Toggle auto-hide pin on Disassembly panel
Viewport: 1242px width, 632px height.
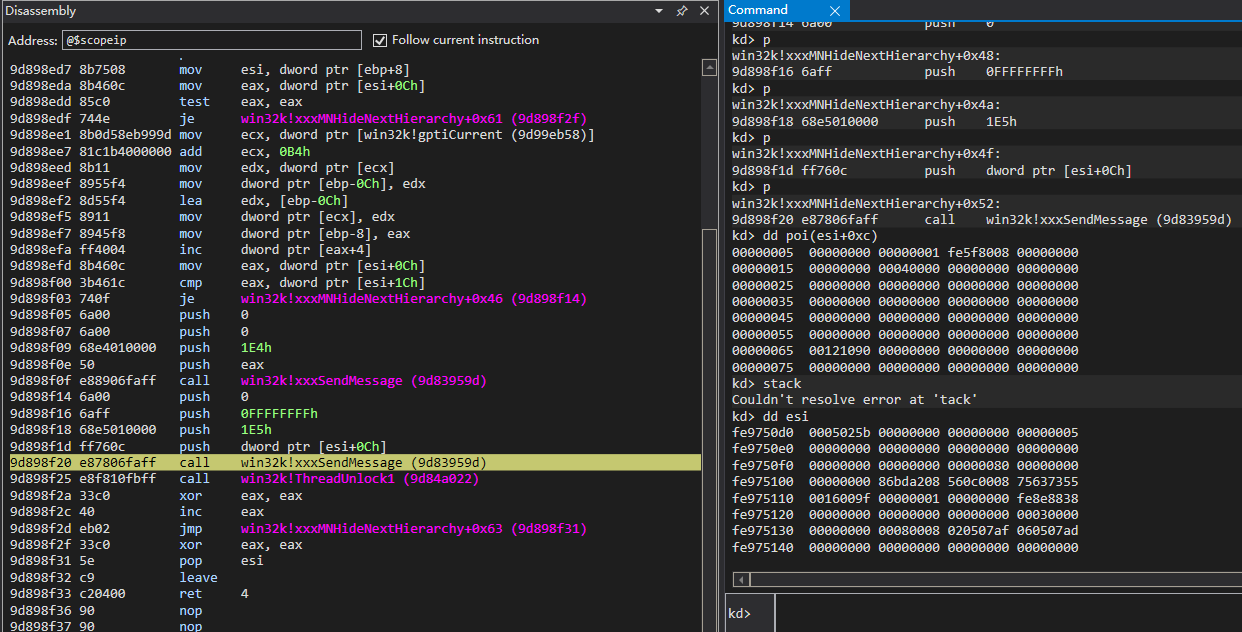(682, 10)
